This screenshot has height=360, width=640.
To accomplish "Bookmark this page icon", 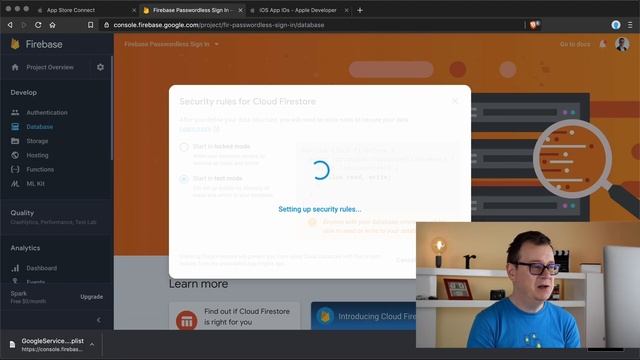I will (90, 25).
